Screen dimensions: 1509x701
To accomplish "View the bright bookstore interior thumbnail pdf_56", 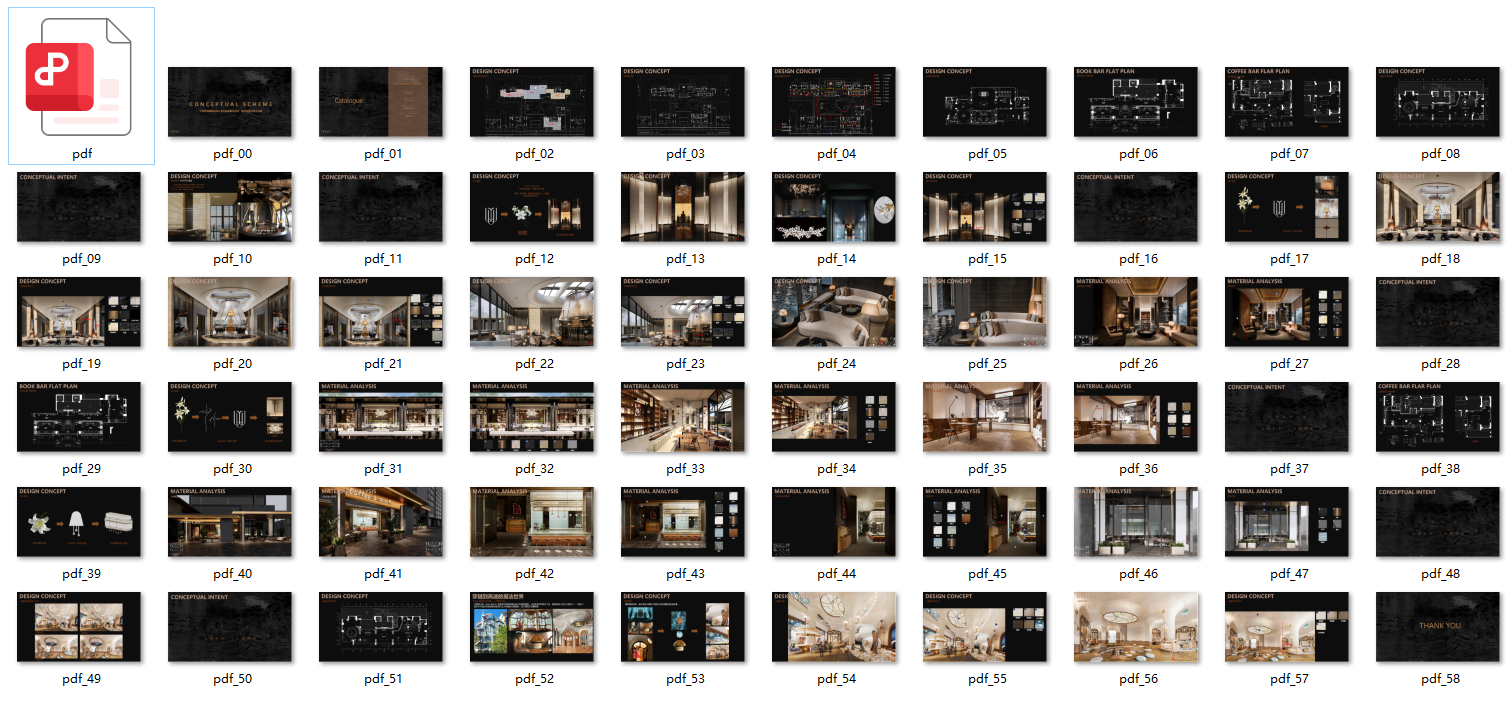I will 1136,627.
